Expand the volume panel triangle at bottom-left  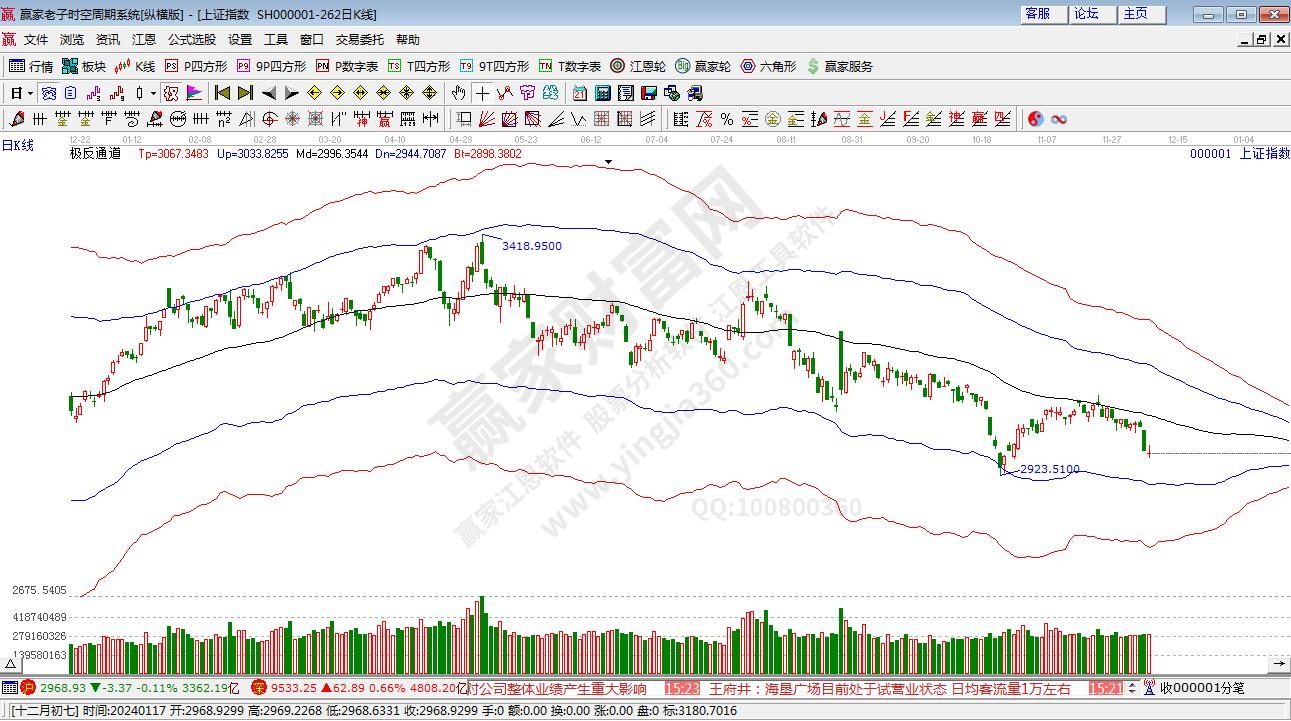click(9, 665)
